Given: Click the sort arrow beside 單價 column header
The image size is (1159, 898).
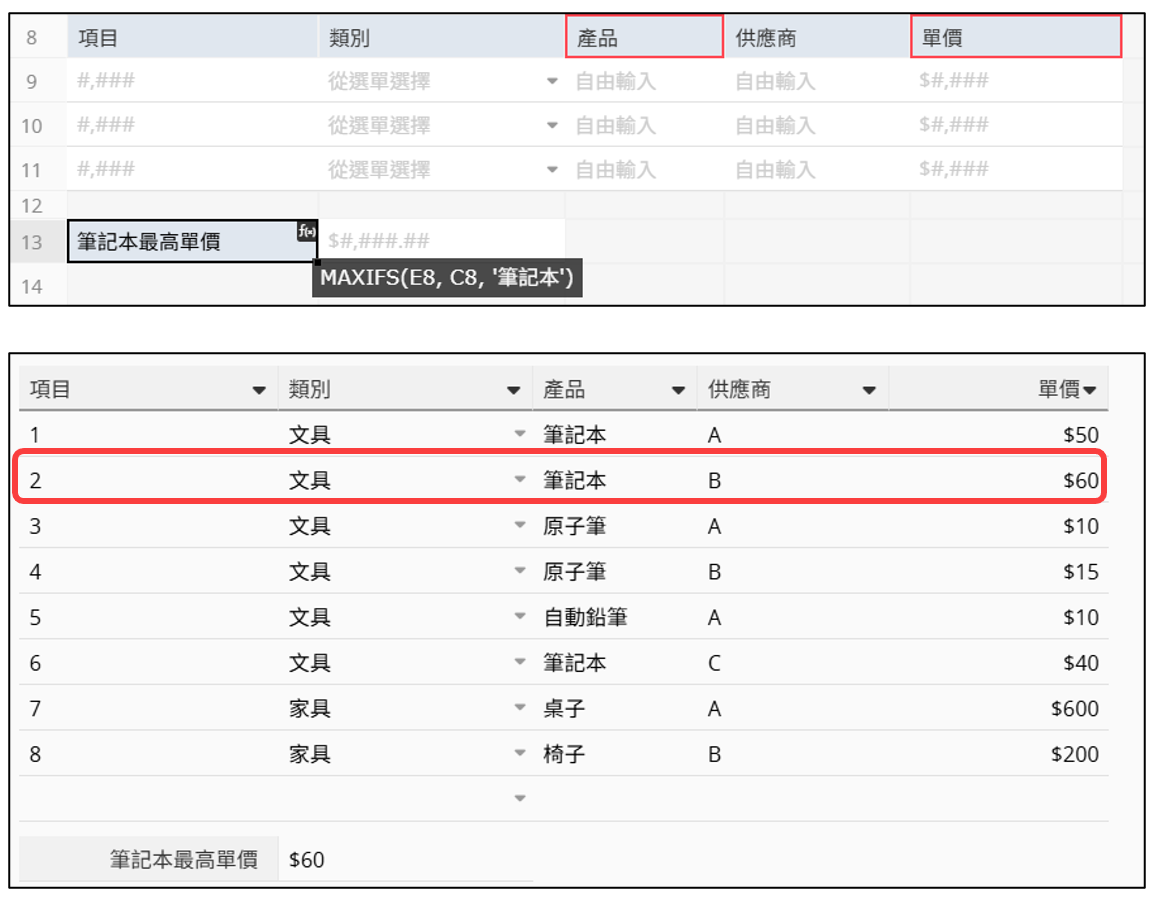Looking at the screenshot, I should 1088,390.
